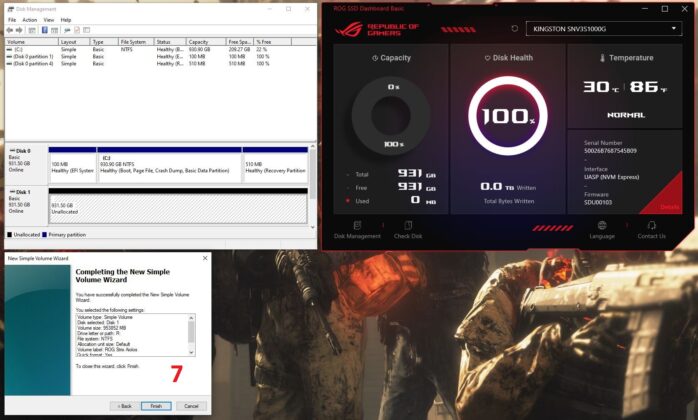Click the disk connect icon after the second toolbar separator
The height and width of the screenshot is (420, 698).
(67, 30)
